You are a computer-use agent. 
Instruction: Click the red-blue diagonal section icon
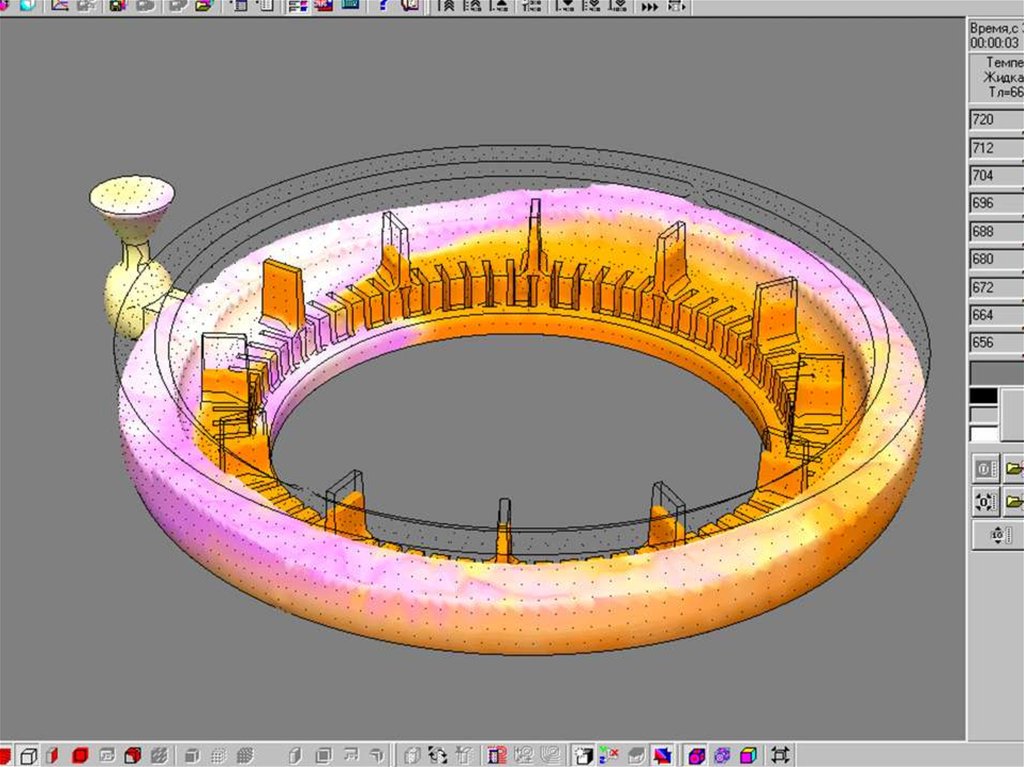point(662,754)
